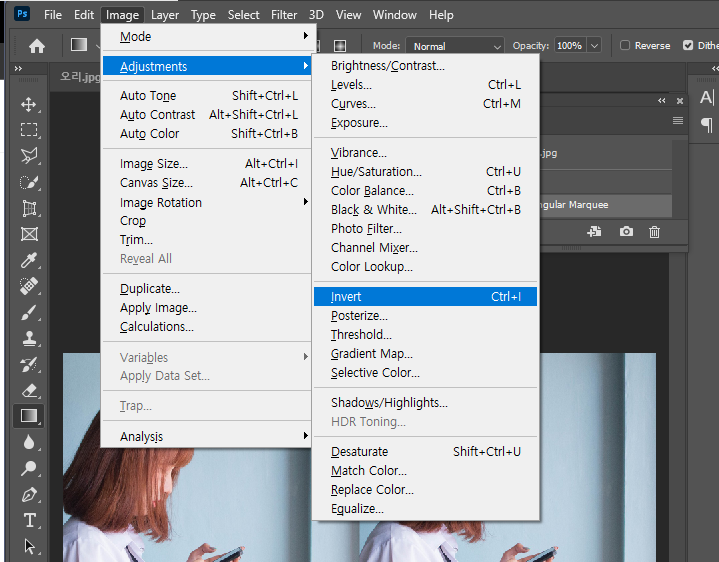Image resolution: width=719 pixels, height=562 pixels.
Task: Open the gradient preview picker
Action: pyautogui.click(x=79, y=45)
